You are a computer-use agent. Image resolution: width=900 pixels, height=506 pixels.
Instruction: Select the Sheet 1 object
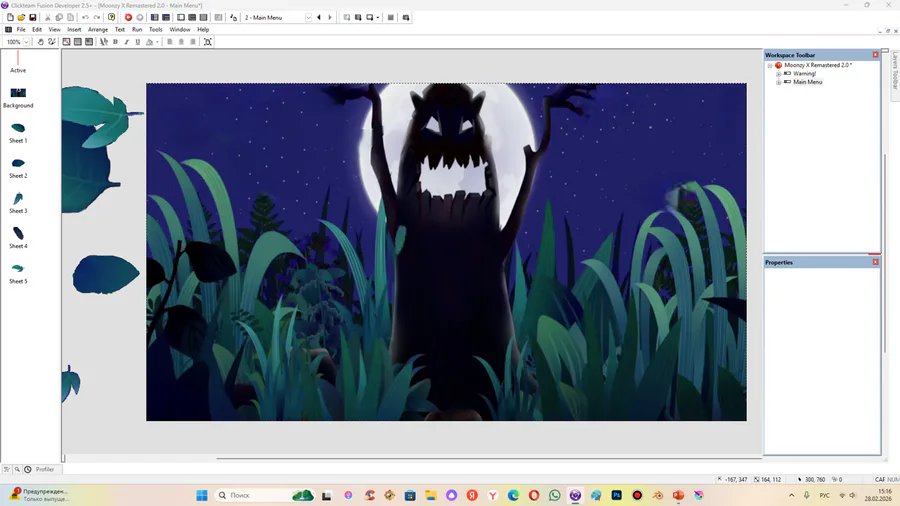click(18, 133)
